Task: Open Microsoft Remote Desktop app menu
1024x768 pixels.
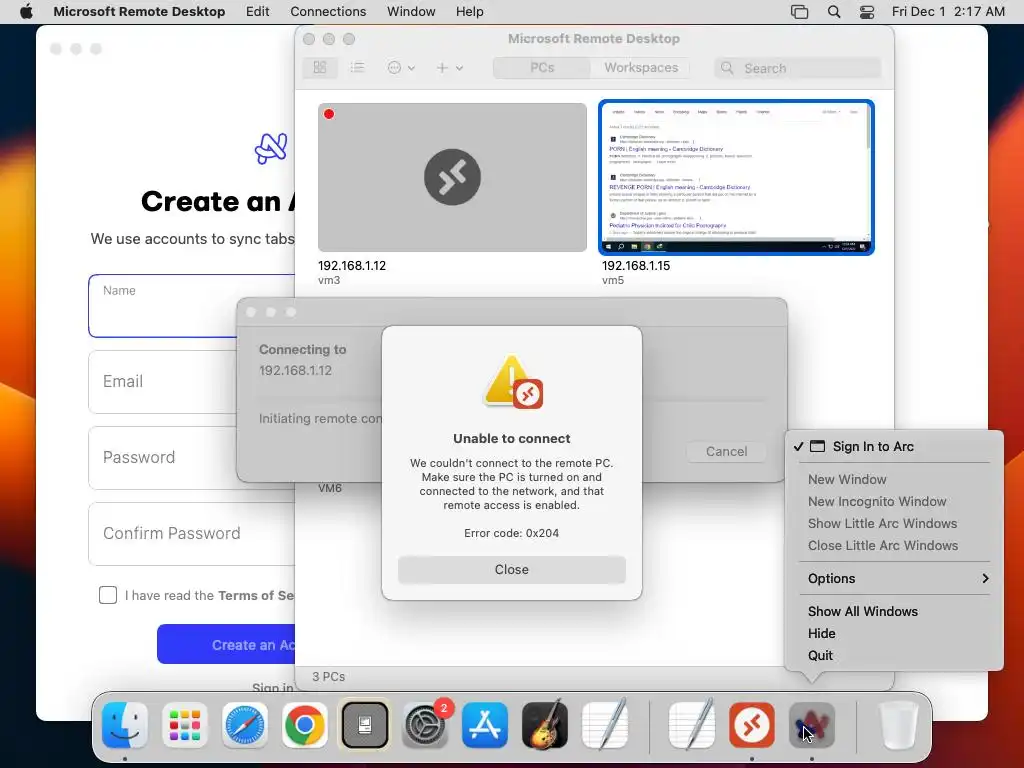Action: (139, 12)
